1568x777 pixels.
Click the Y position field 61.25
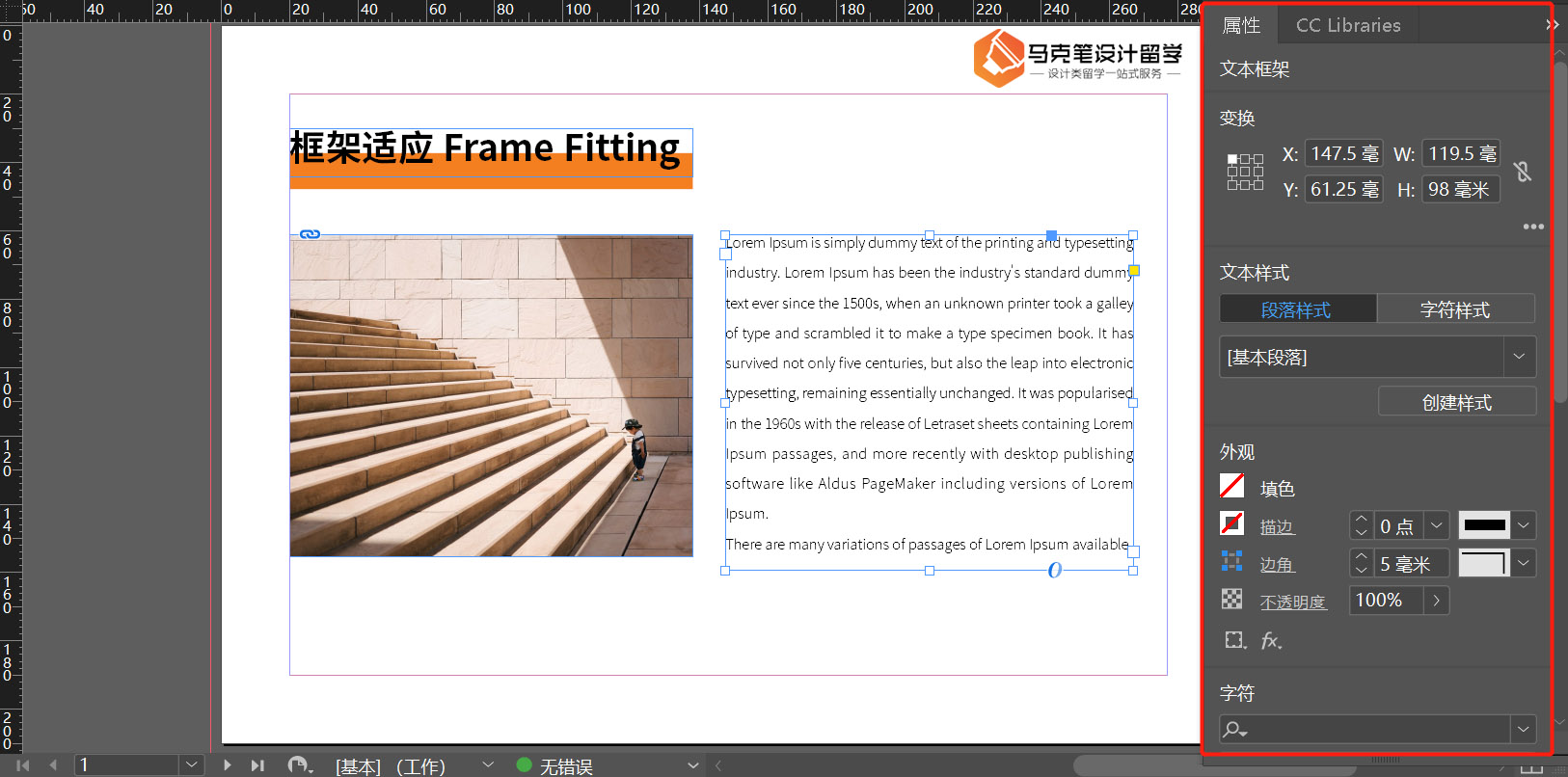(x=1344, y=189)
